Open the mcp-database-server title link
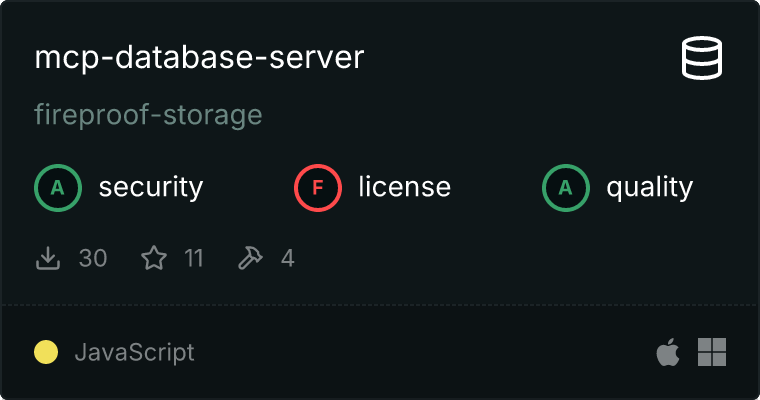760x400 pixels. pos(199,58)
